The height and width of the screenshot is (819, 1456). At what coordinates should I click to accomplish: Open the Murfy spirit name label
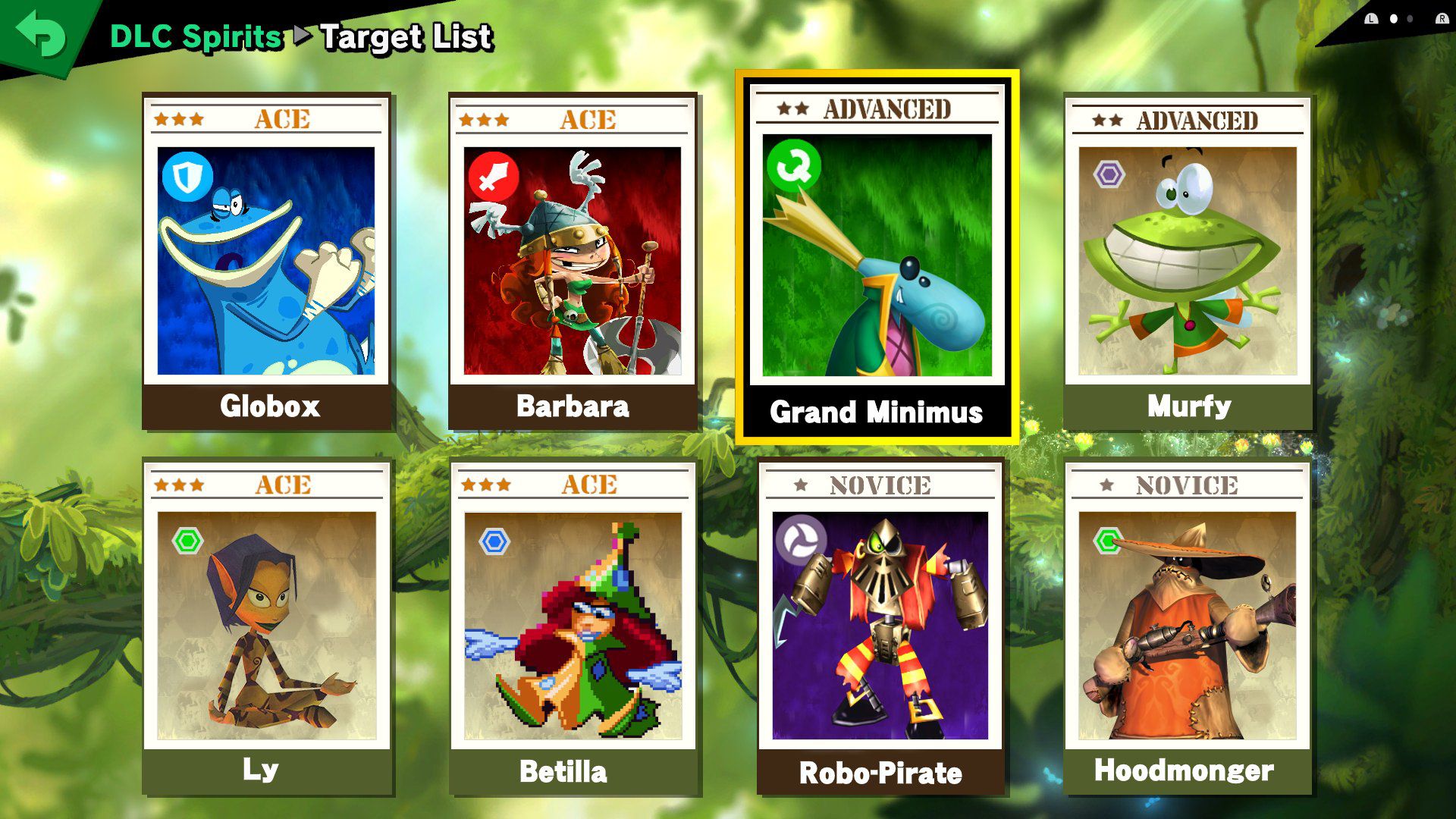coord(1188,406)
